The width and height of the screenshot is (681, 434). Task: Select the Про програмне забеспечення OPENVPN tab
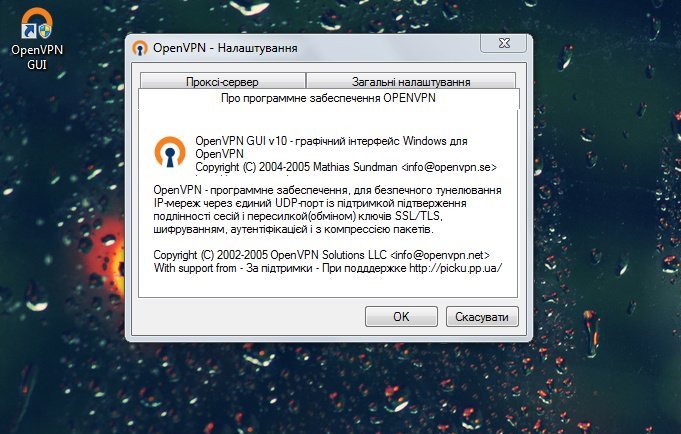[x=328, y=98]
